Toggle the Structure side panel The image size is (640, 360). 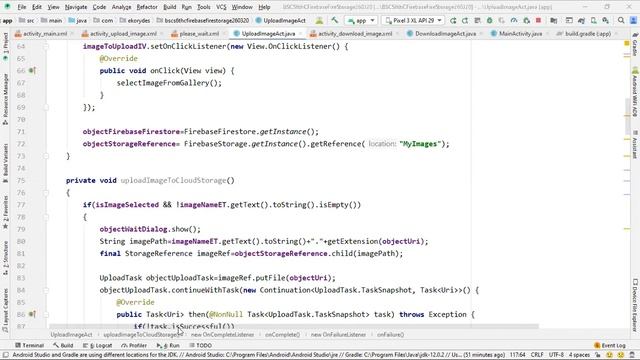[x=5, y=258]
